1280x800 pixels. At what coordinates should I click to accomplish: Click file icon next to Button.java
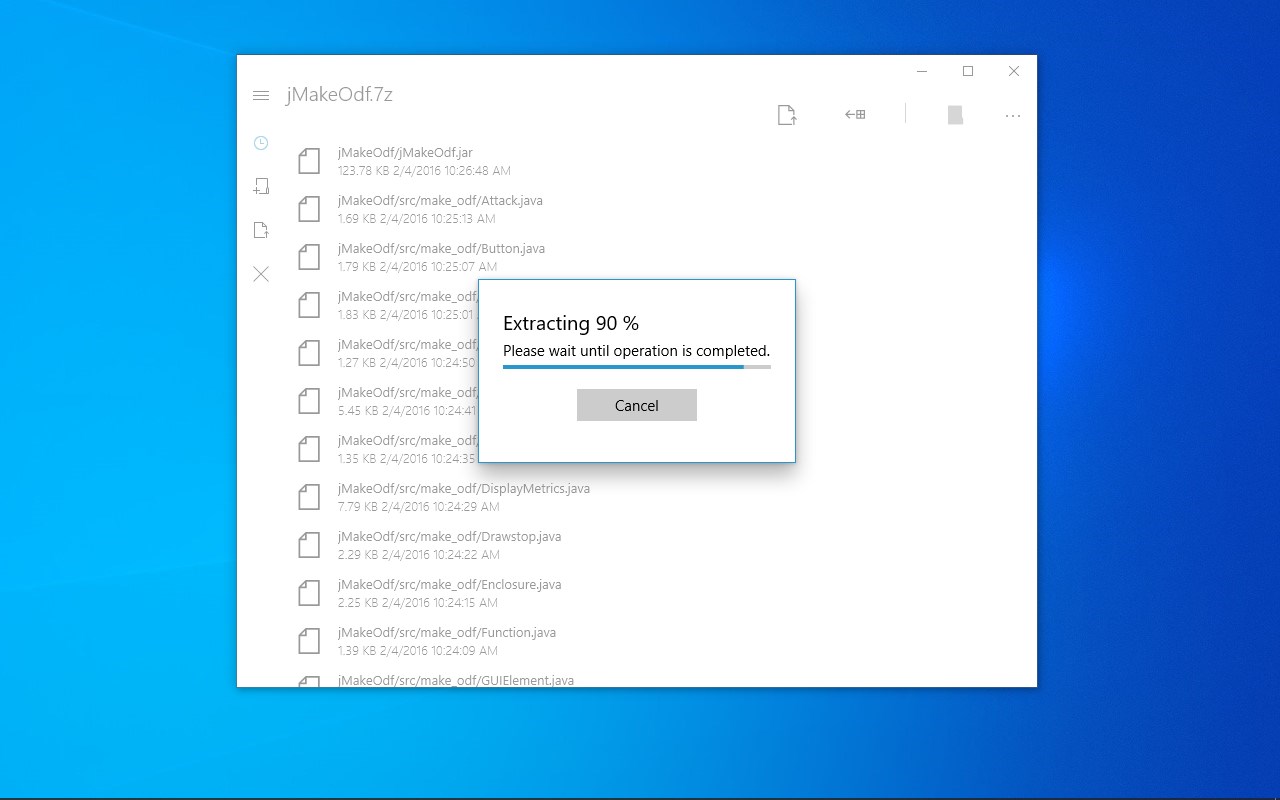pyautogui.click(x=309, y=257)
